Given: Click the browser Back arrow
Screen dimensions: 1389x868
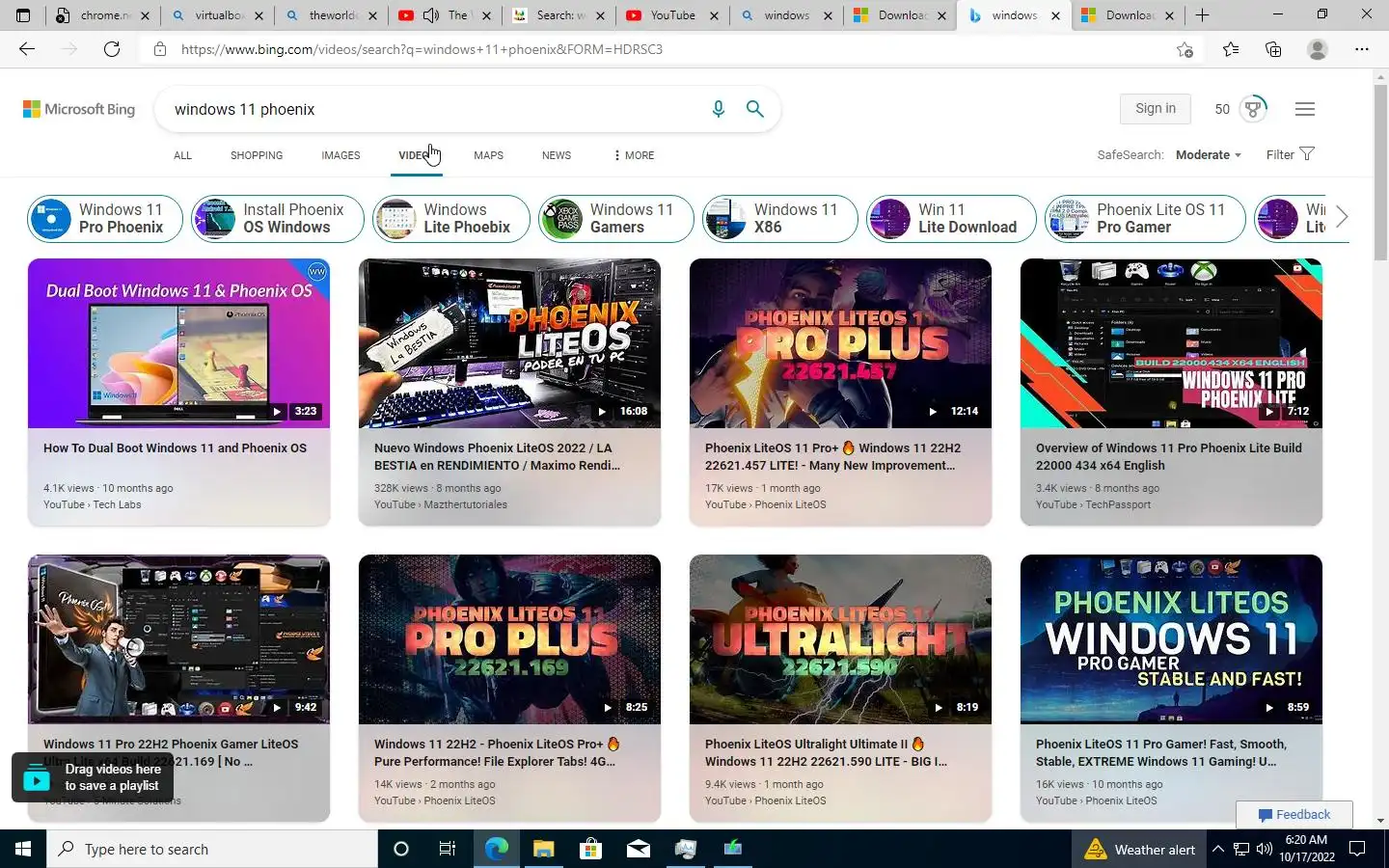Looking at the screenshot, I should tap(27, 49).
